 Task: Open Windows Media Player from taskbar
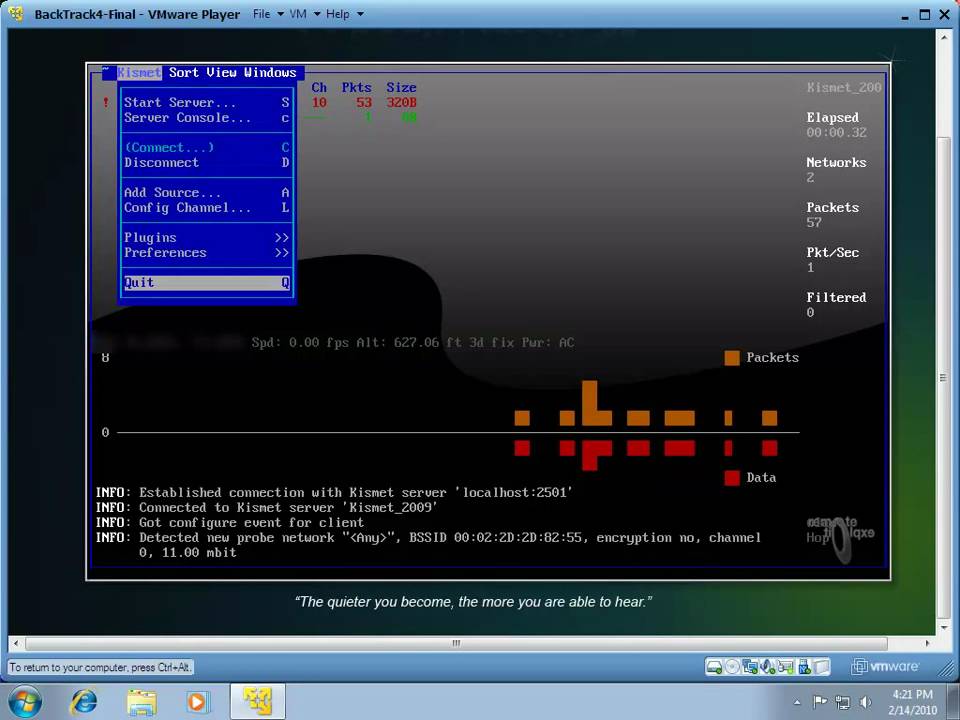point(198,702)
